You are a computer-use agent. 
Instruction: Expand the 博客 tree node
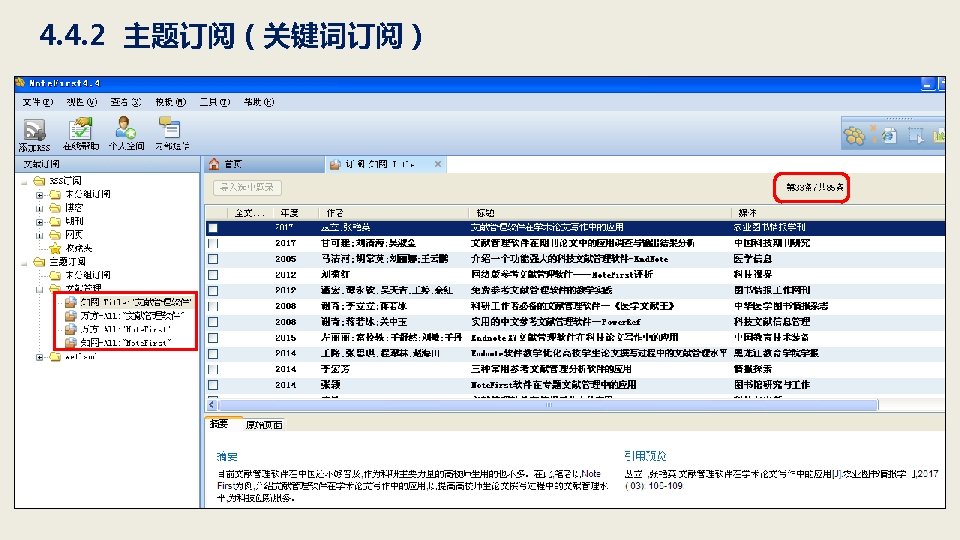40,208
